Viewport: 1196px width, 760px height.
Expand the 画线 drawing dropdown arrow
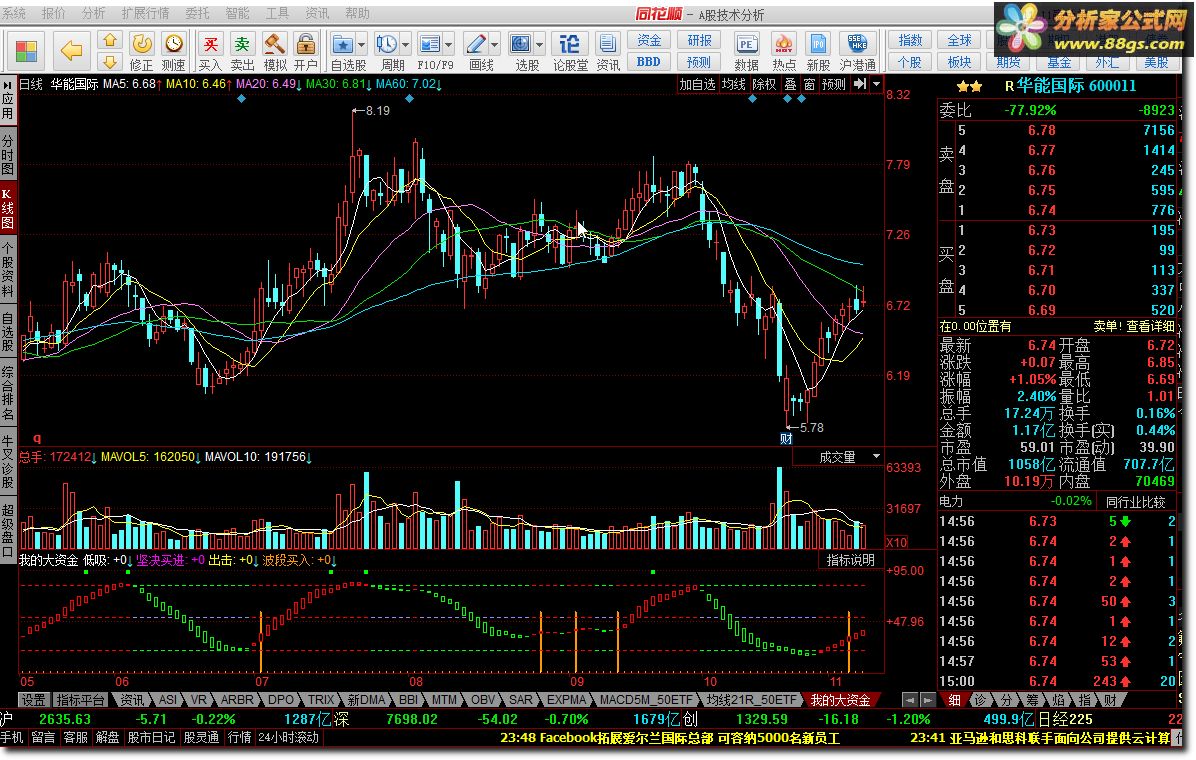click(x=495, y=44)
